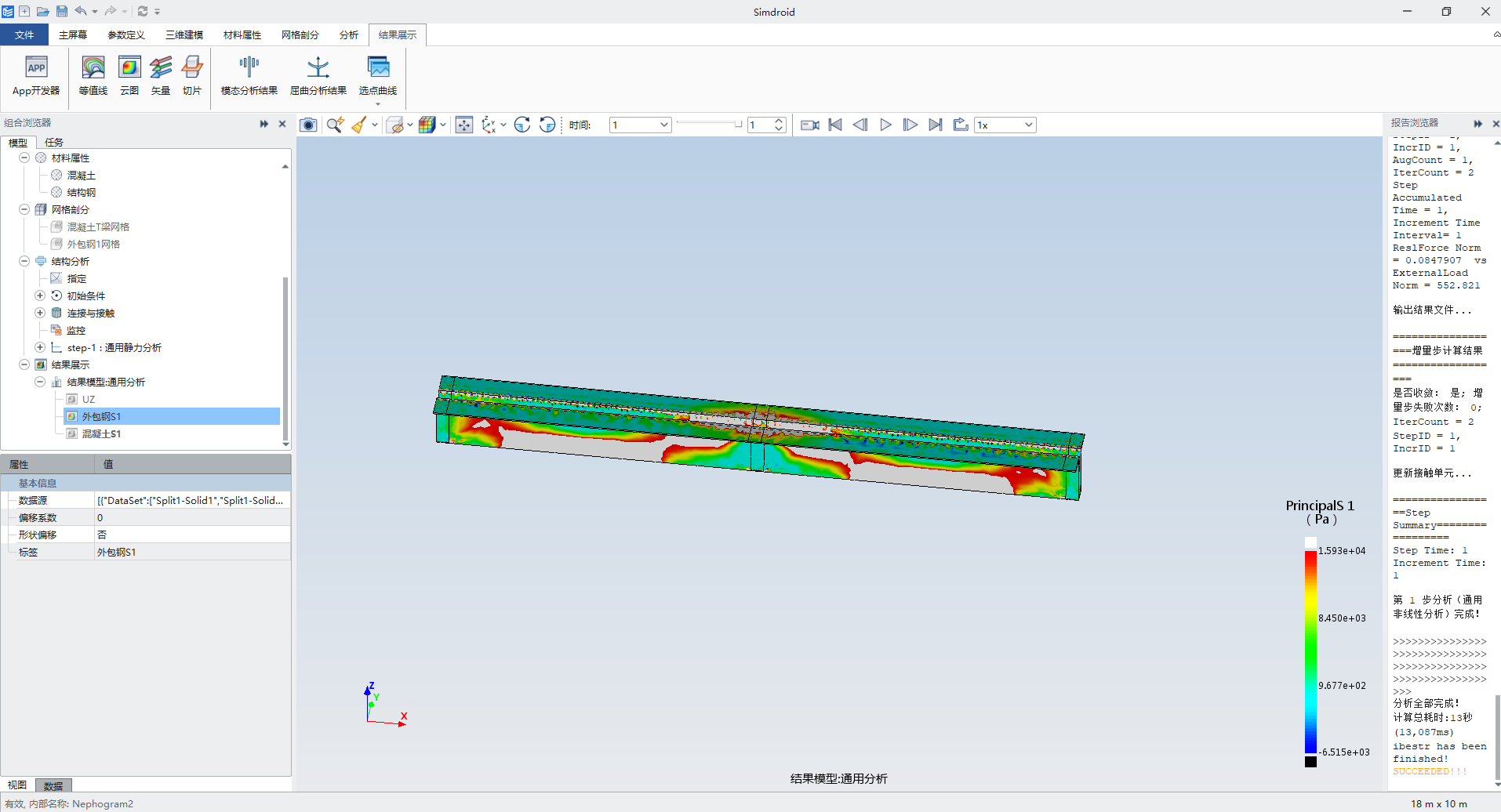Click the open folder icon in quick access bar

pos(43,11)
